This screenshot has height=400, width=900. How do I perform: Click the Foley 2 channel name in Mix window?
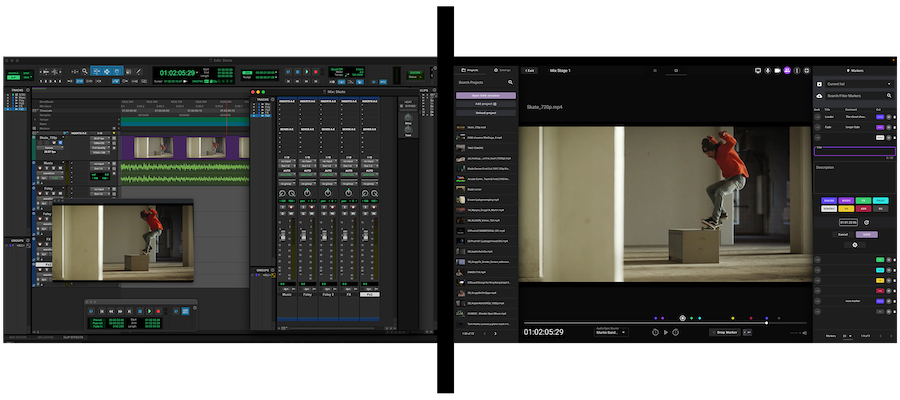click(x=328, y=294)
